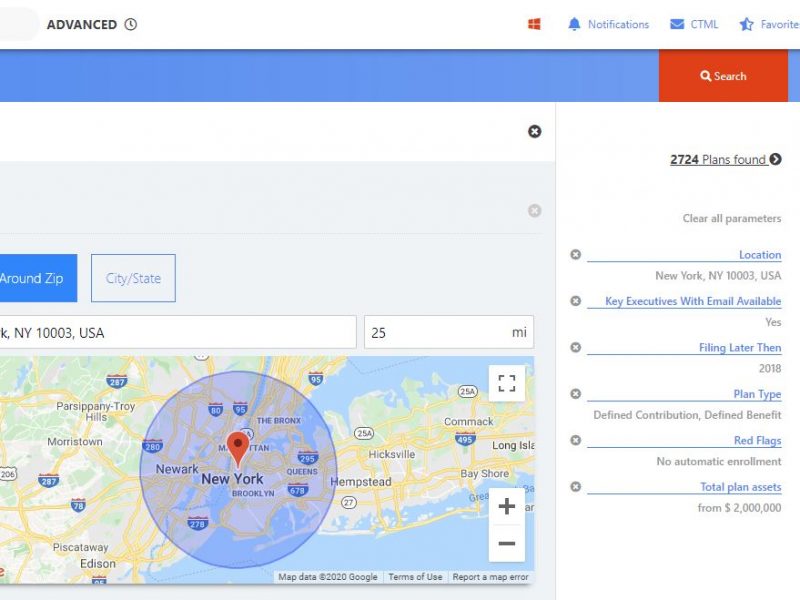Screen dimensions: 800x600
Task: Click the Windows logo icon in header
Action: [x=534, y=24]
